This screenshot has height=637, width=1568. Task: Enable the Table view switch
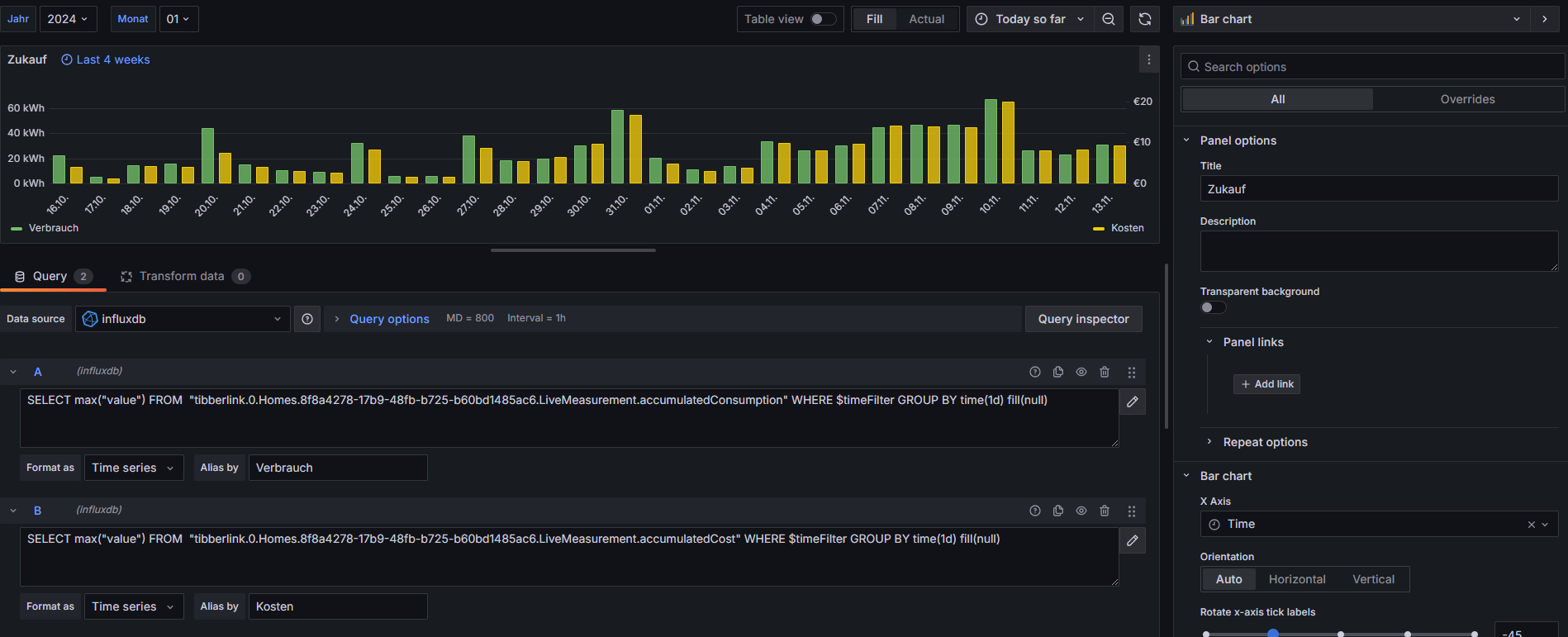822,19
